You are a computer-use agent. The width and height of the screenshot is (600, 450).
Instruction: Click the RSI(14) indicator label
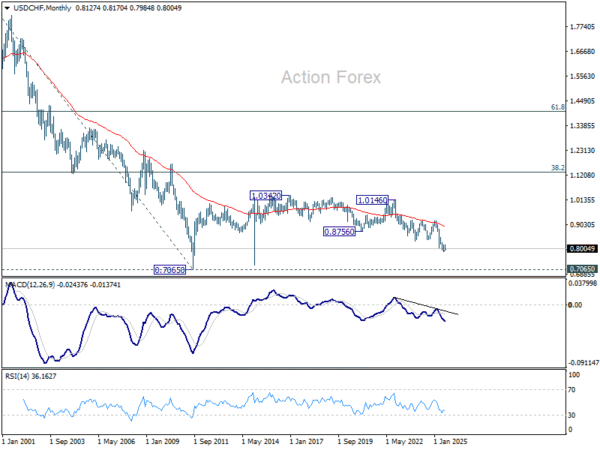point(17,377)
